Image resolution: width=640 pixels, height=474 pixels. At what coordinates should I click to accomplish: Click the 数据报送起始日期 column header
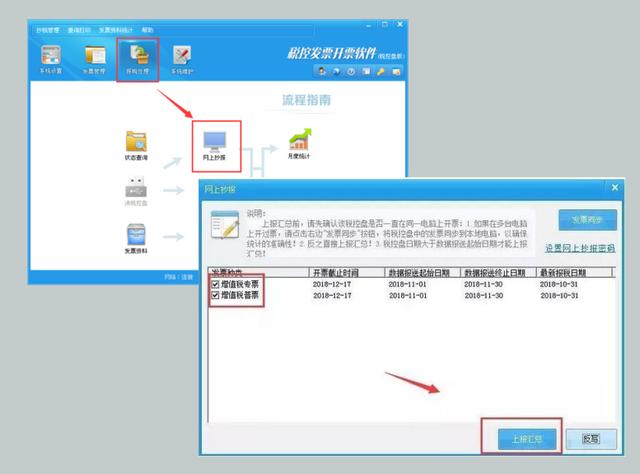(422, 272)
